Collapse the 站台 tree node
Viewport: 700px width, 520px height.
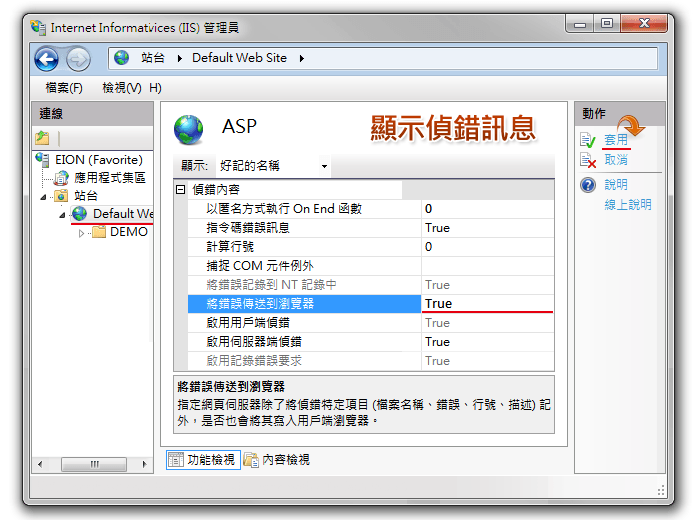point(43,197)
